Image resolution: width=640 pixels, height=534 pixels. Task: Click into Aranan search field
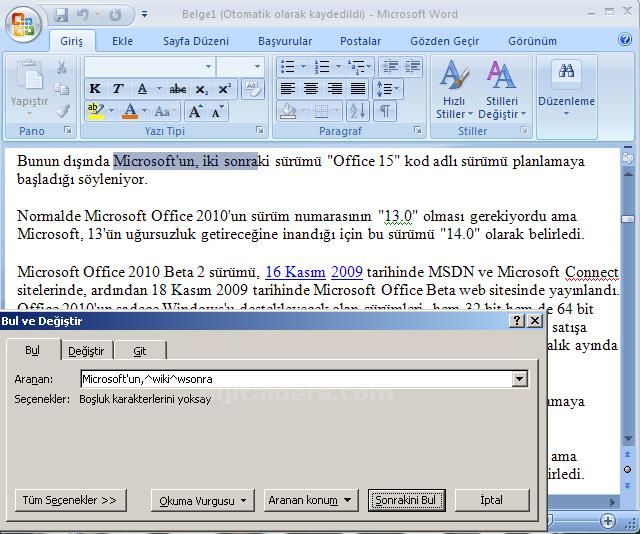(x=297, y=379)
